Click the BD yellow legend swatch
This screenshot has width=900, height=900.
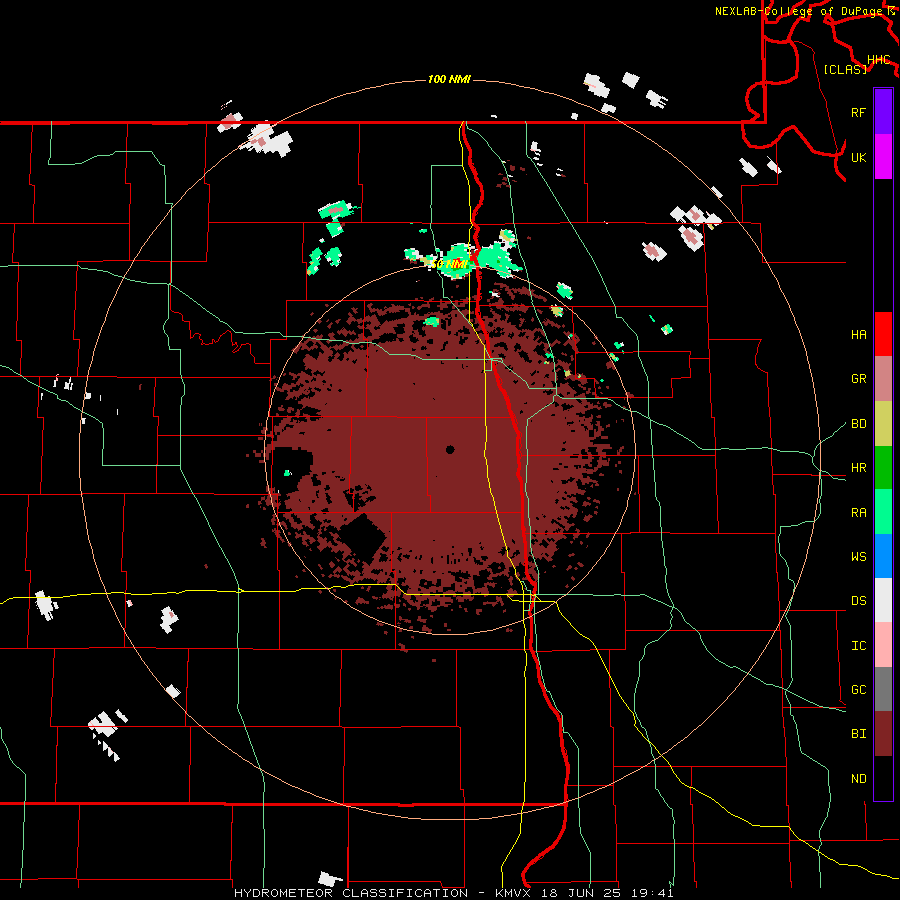(x=883, y=424)
